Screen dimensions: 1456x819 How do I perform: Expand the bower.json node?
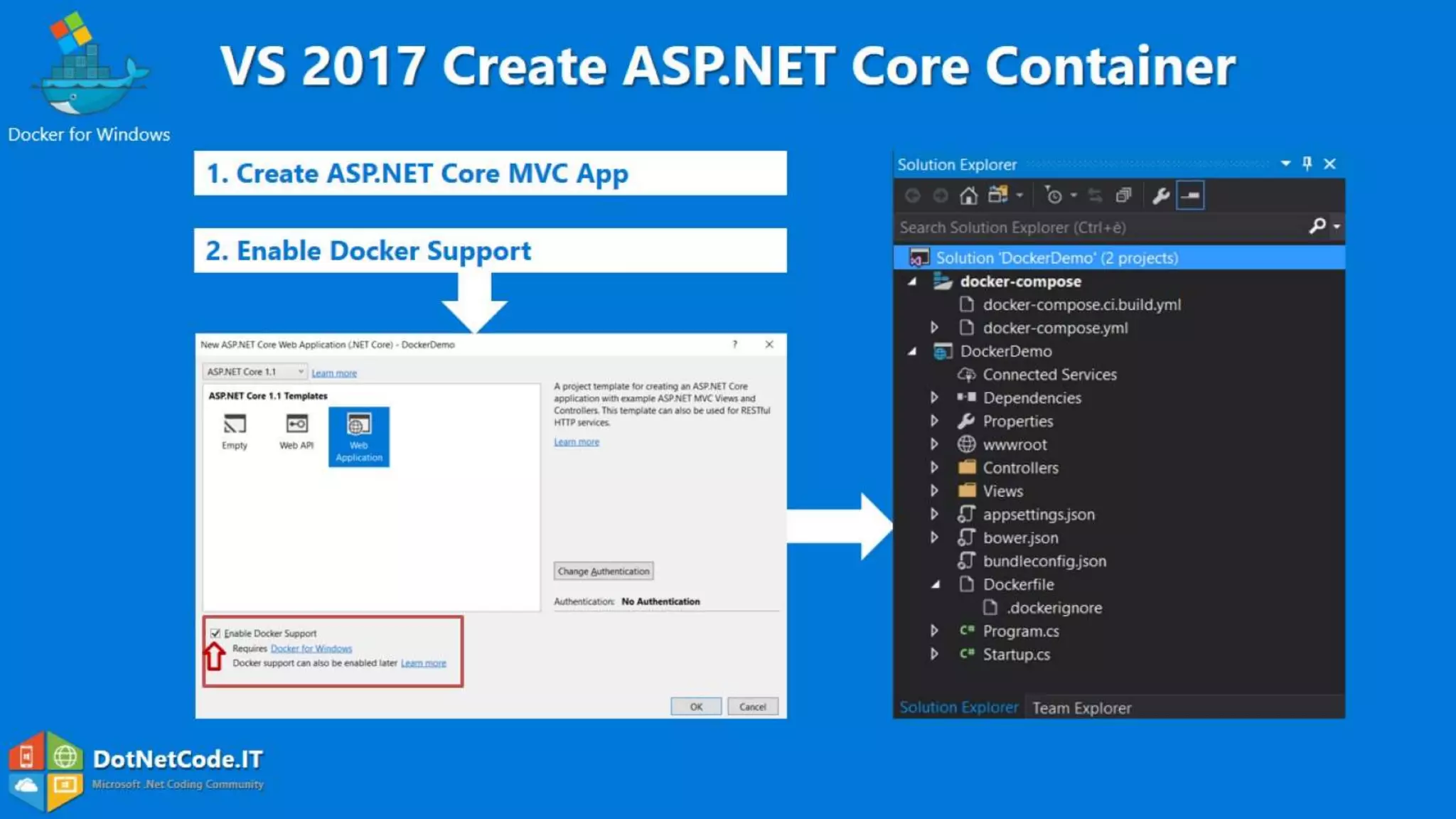pos(934,537)
